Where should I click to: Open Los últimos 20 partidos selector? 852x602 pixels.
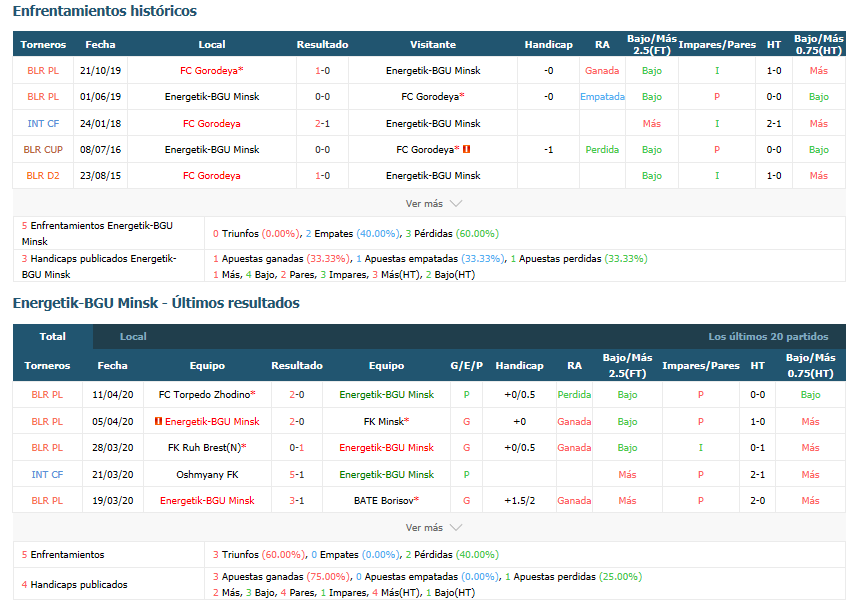[x=768, y=337]
